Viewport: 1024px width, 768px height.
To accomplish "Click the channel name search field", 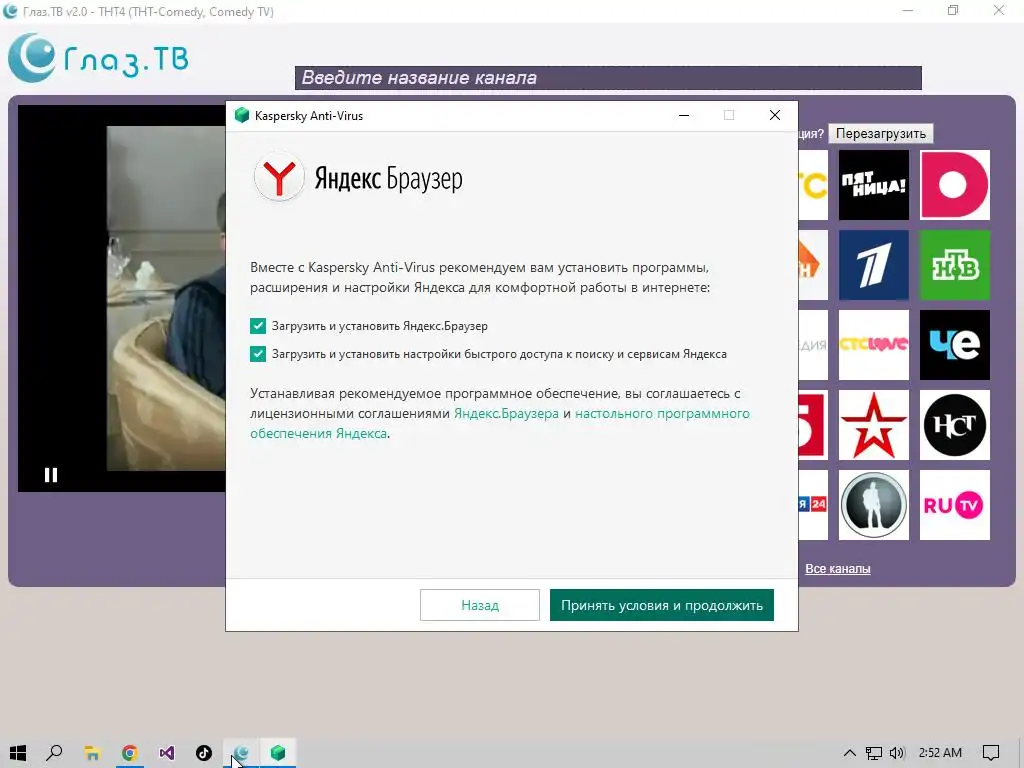I will 608,78.
